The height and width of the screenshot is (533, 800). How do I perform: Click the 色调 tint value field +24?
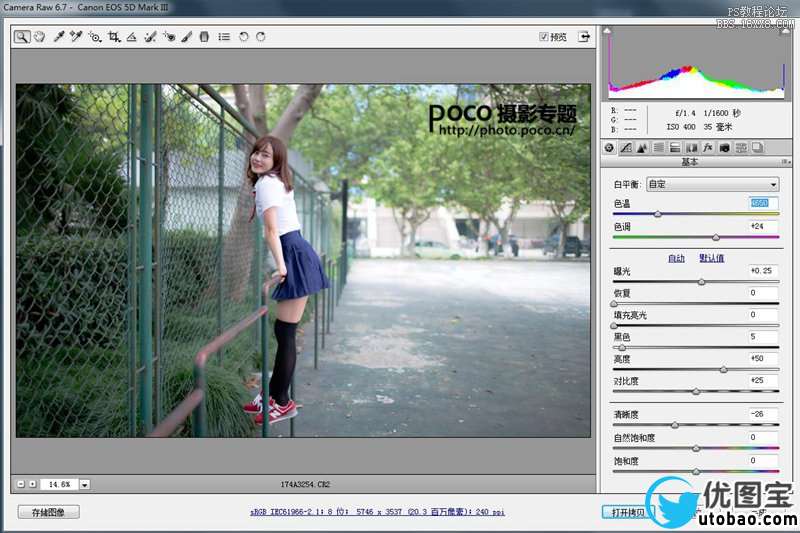(763, 226)
